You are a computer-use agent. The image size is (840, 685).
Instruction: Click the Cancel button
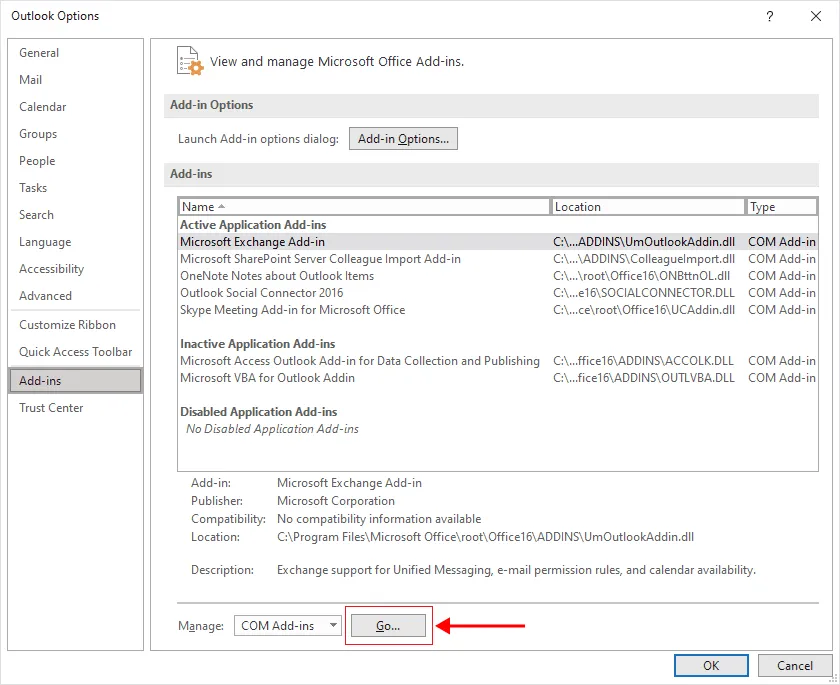point(795,666)
